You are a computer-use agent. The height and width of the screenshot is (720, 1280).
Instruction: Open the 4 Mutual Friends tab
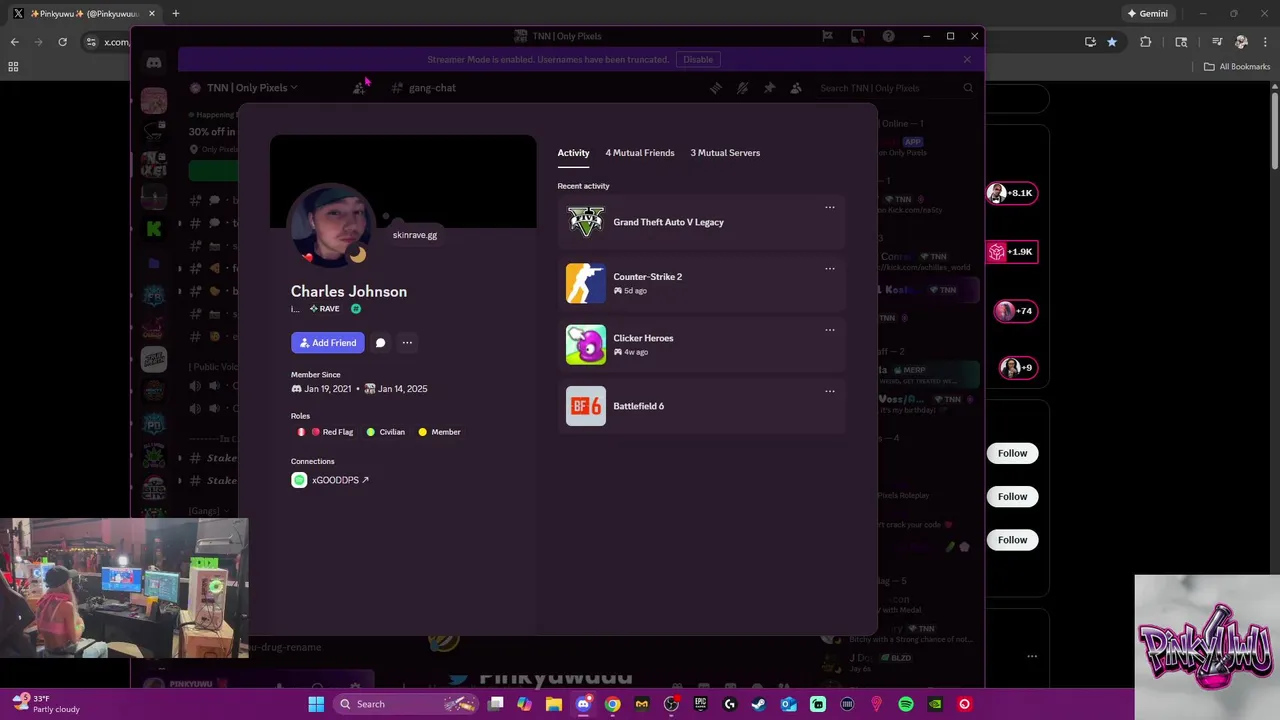coord(640,153)
